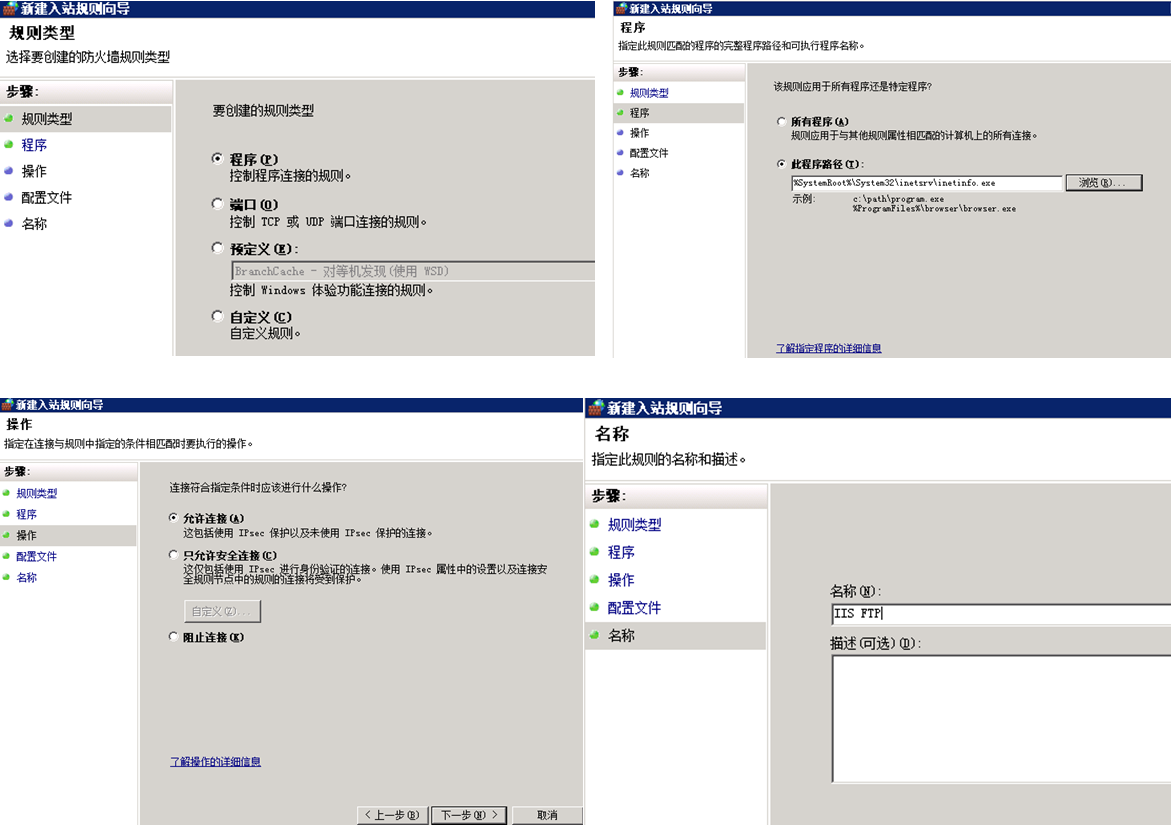Select the 端口(O) rule type radio button

point(218,204)
